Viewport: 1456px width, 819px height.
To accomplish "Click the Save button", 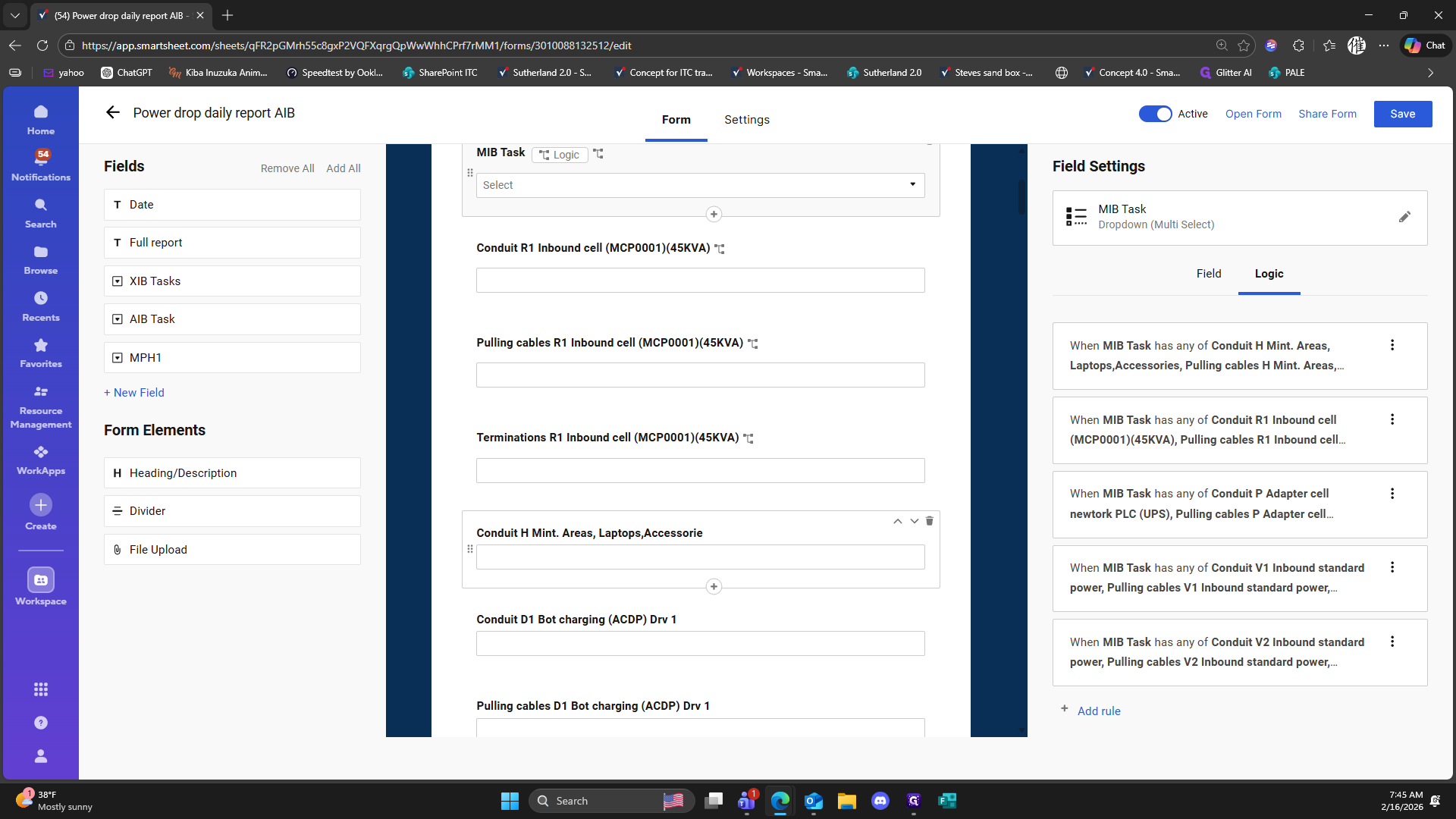I will [x=1402, y=114].
